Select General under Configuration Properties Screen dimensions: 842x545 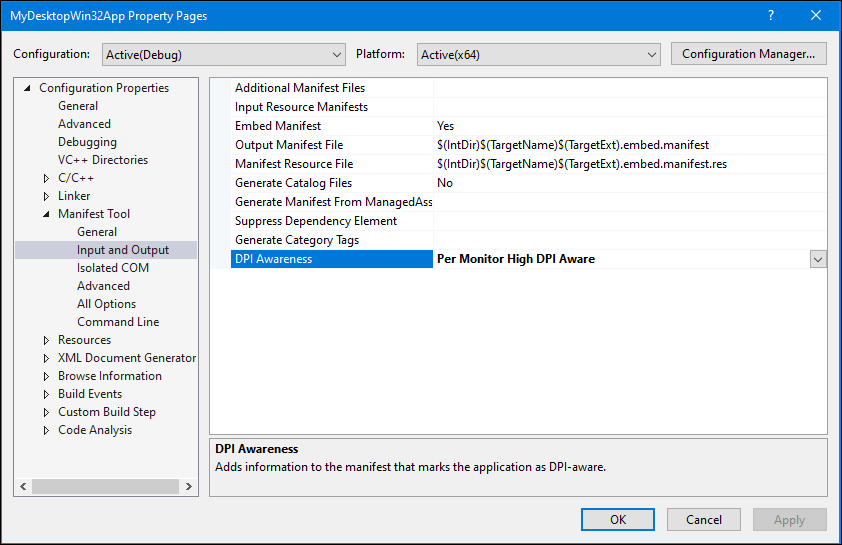[x=78, y=106]
